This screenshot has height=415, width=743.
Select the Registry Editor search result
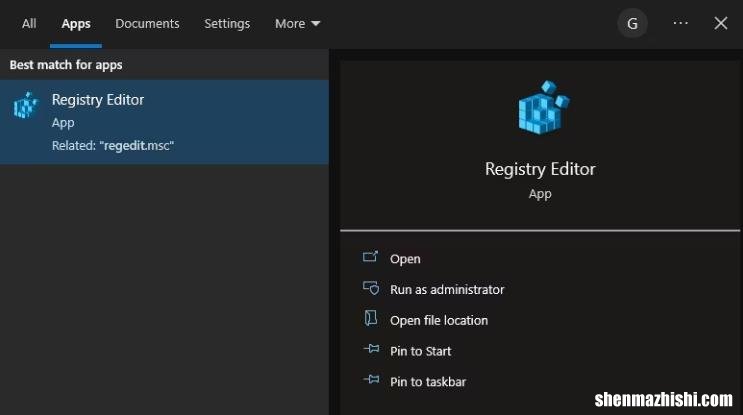pyautogui.click(x=164, y=122)
